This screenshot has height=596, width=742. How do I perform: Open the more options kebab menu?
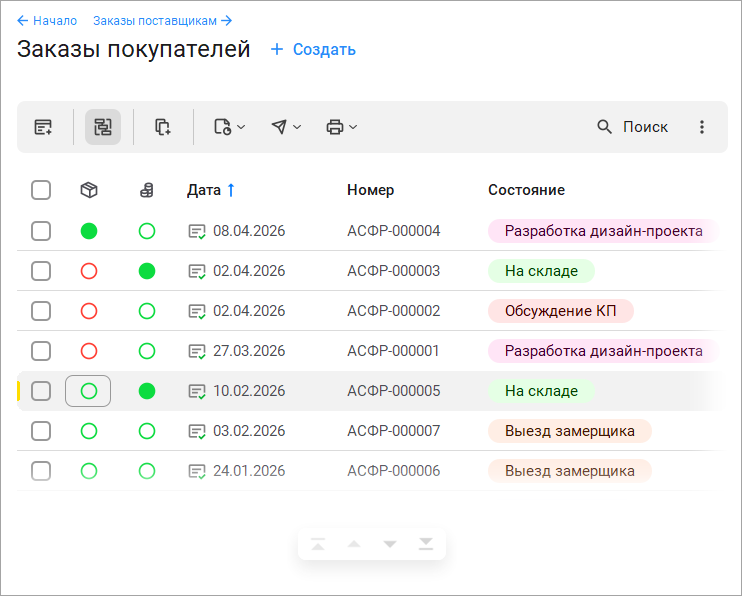click(702, 127)
